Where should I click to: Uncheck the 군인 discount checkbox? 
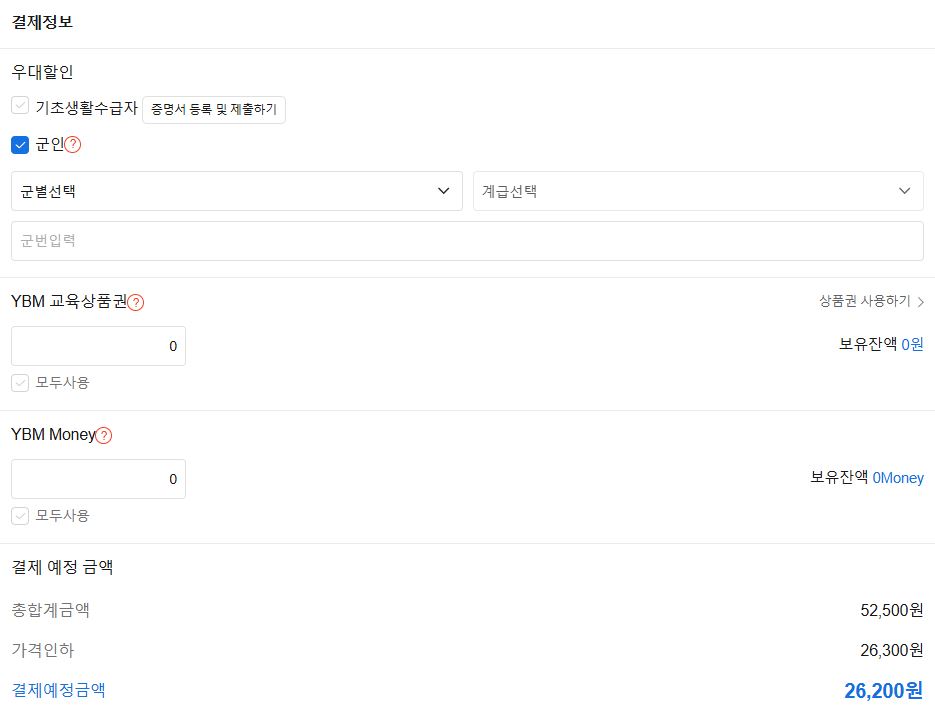tap(19, 143)
